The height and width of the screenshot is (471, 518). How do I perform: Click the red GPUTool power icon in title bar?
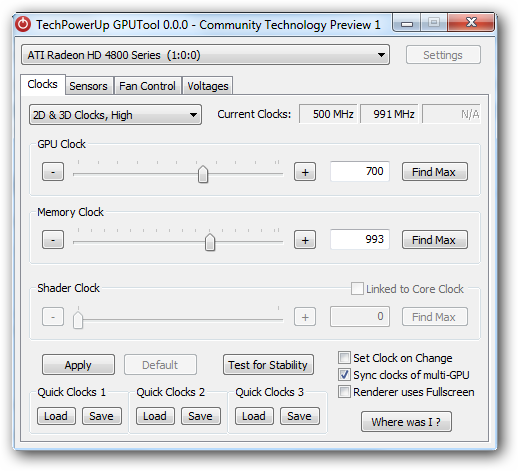tap(23, 24)
